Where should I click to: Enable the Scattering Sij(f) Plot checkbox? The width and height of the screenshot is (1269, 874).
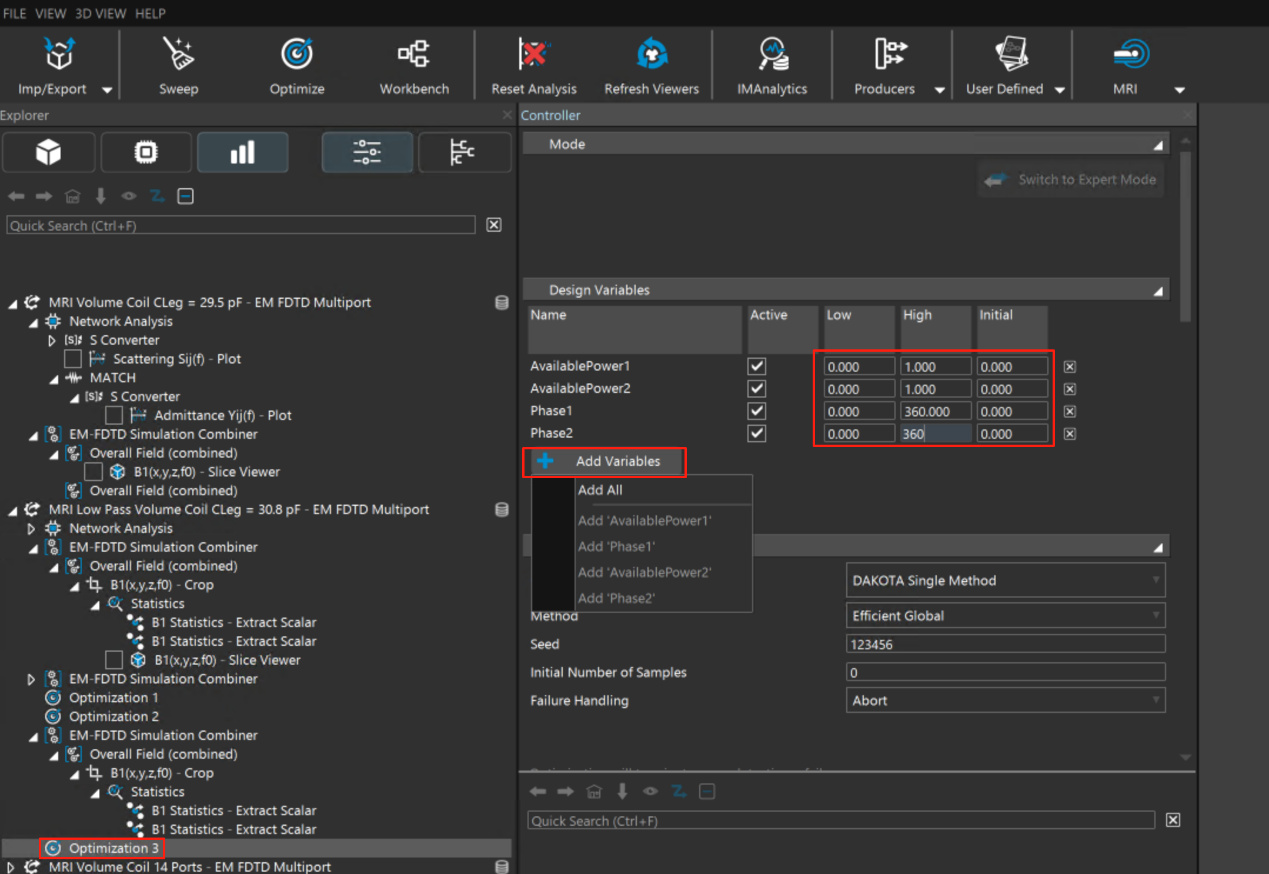coord(73,359)
